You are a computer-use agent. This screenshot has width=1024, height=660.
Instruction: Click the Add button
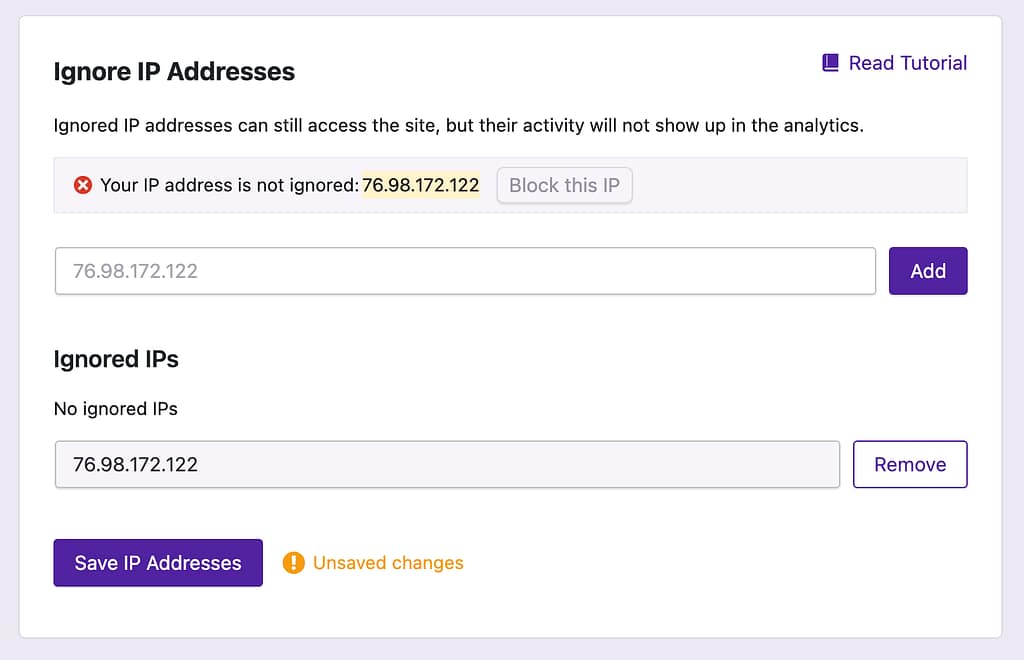click(x=927, y=271)
